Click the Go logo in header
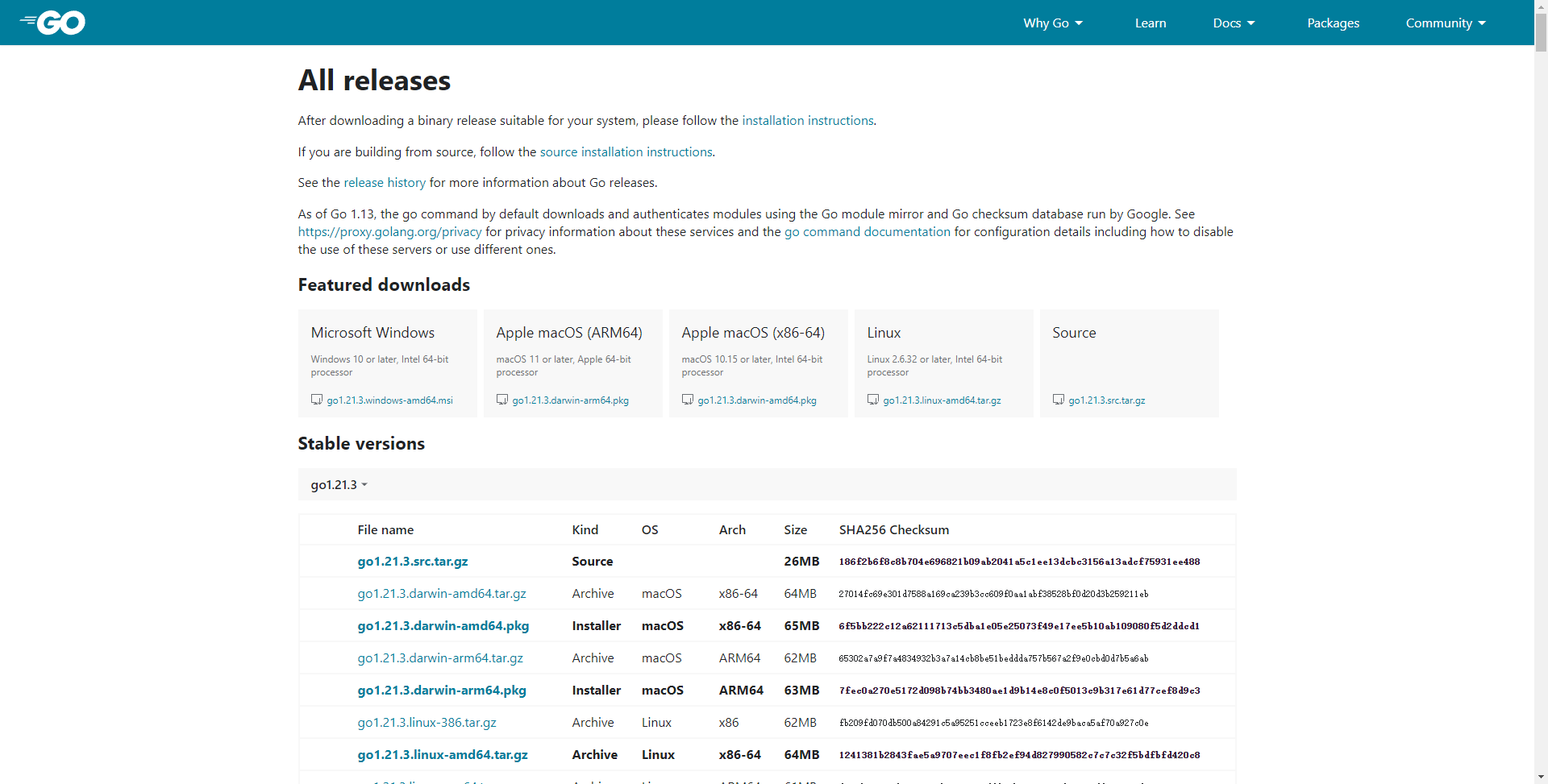1548x784 pixels. (53, 23)
